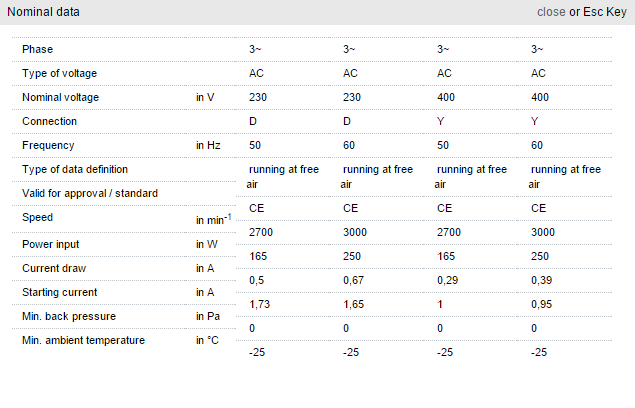Select the Phase row label
This screenshot has width=635, height=408.
point(38,49)
